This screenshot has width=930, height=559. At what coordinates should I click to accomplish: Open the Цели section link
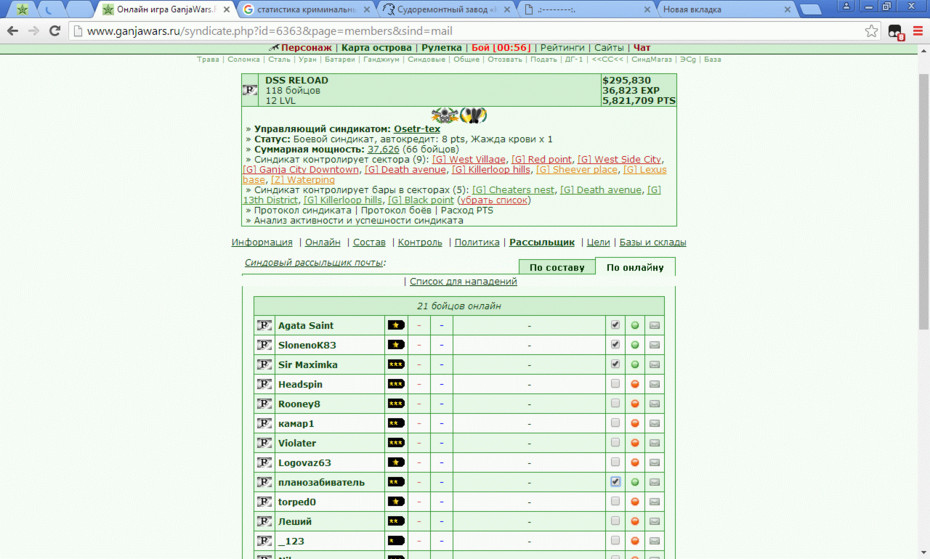point(598,242)
